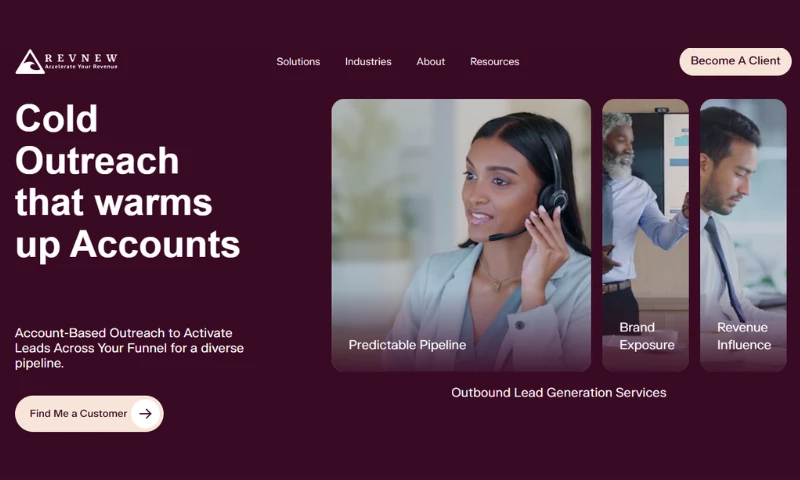Click the Account-Based Outreach description paragraph
The image size is (800, 480).
coord(129,348)
